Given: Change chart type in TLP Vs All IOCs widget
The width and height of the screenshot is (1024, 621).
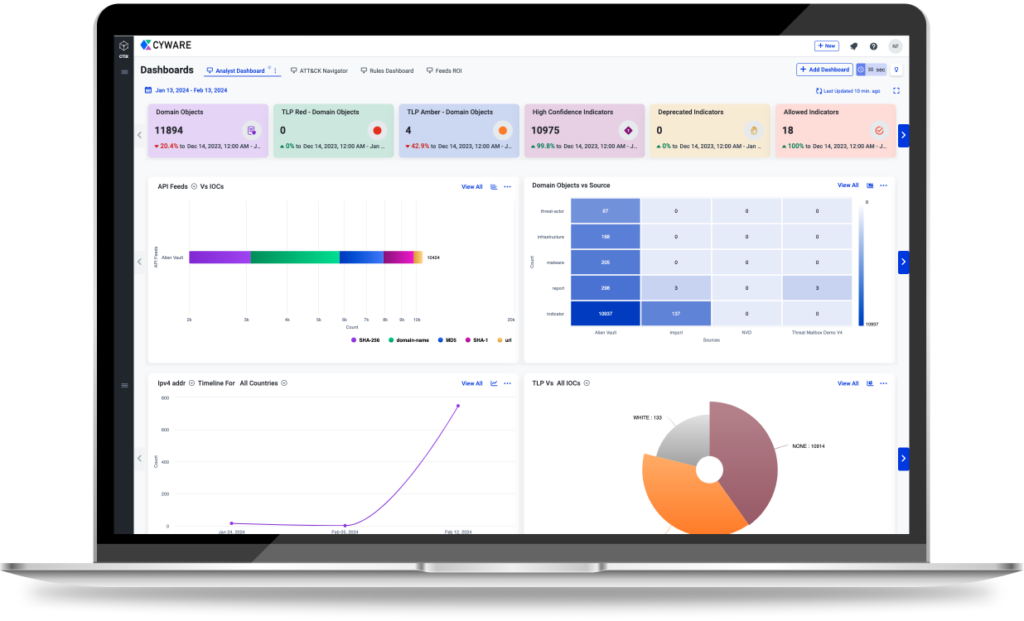Looking at the screenshot, I should coord(870,383).
